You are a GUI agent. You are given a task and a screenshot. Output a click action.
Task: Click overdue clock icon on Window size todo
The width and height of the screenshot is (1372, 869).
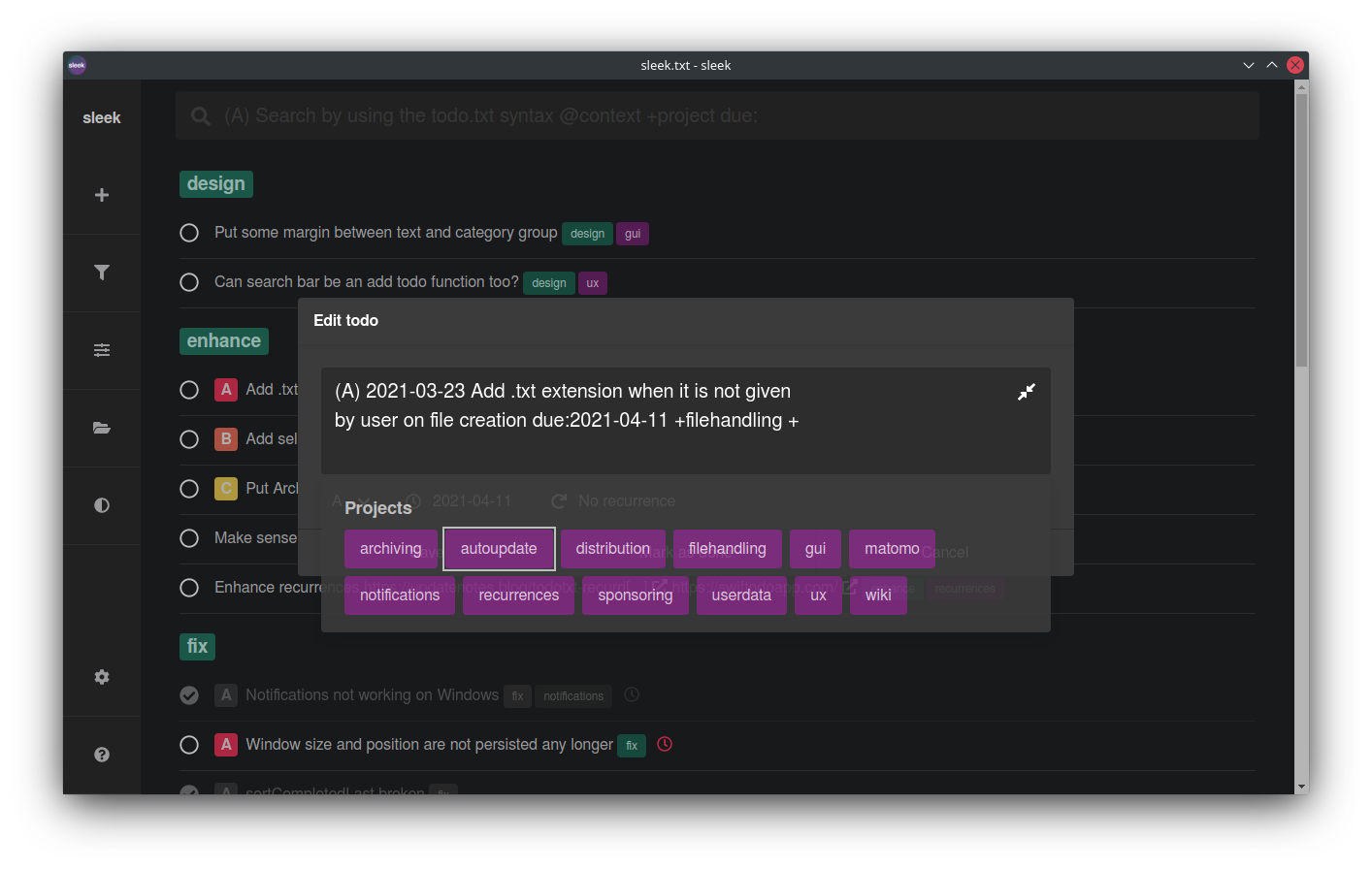point(665,744)
